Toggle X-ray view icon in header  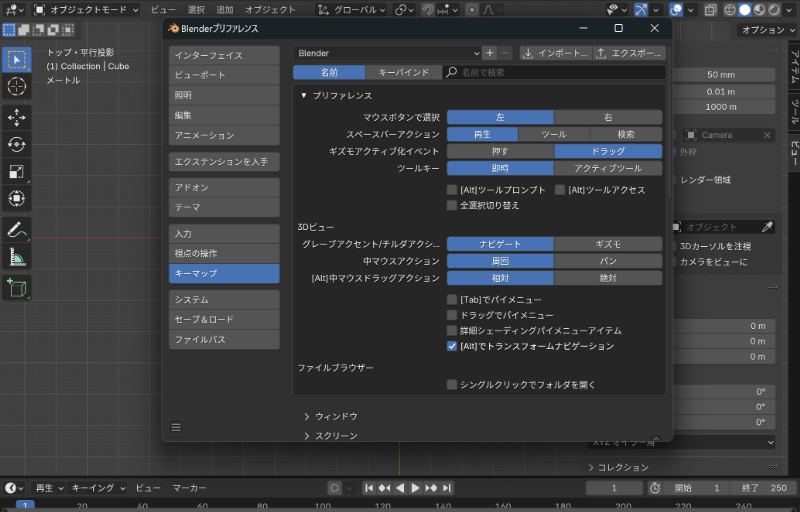pos(710,10)
